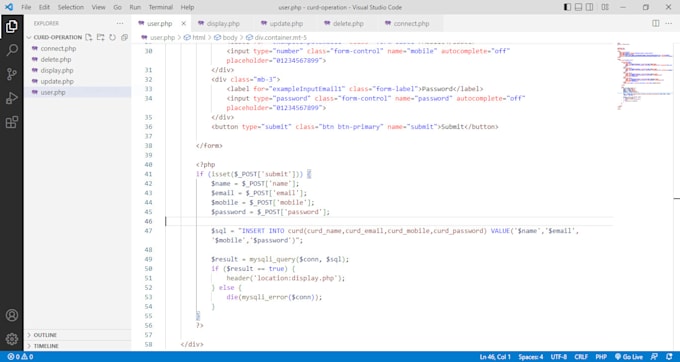Click New Folder icon in explorer header
This screenshot has width=680, height=362.
tap(101, 37)
